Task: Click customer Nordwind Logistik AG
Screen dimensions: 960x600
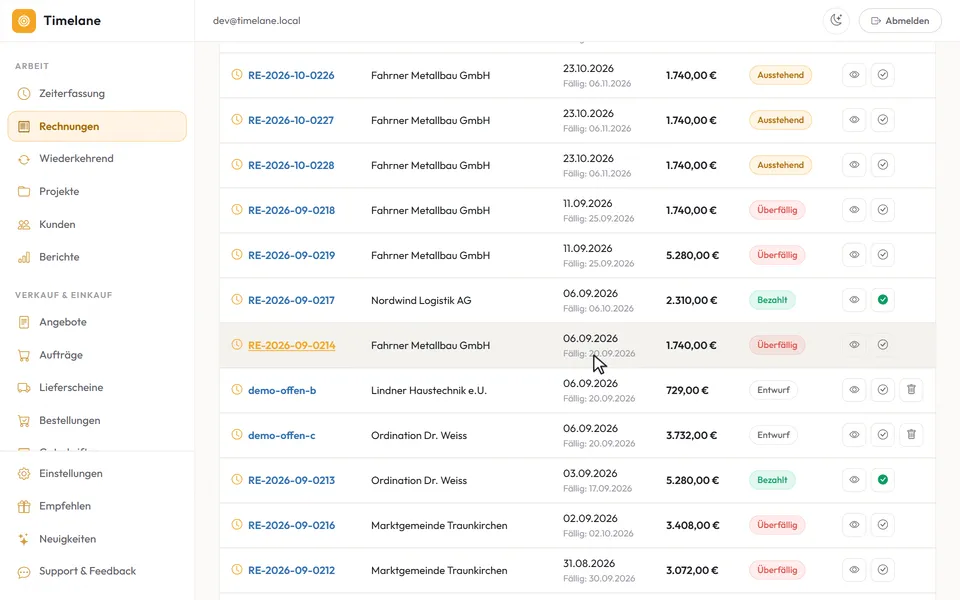Action: coord(421,301)
